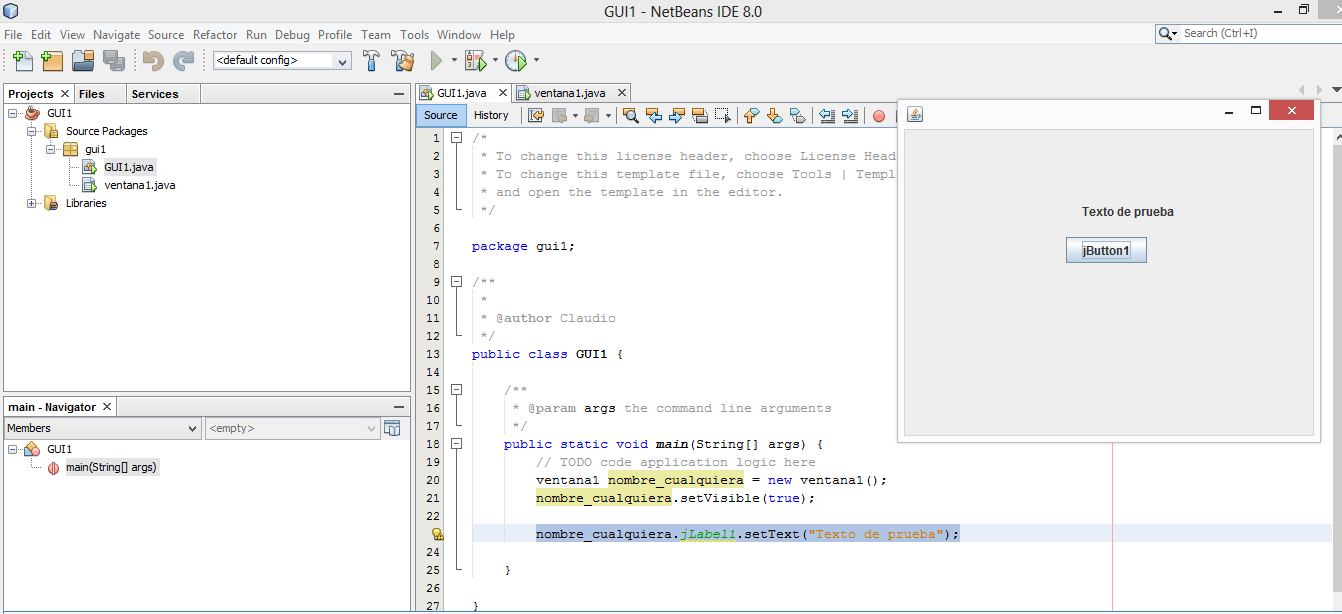The width and height of the screenshot is (1342, 614).
Task: Open the default config dropdown
Action: click(x=342, y=60)
